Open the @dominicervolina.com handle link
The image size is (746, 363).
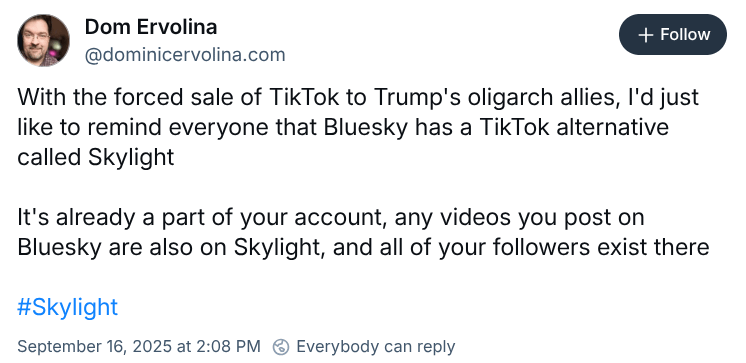coord(185,55)
